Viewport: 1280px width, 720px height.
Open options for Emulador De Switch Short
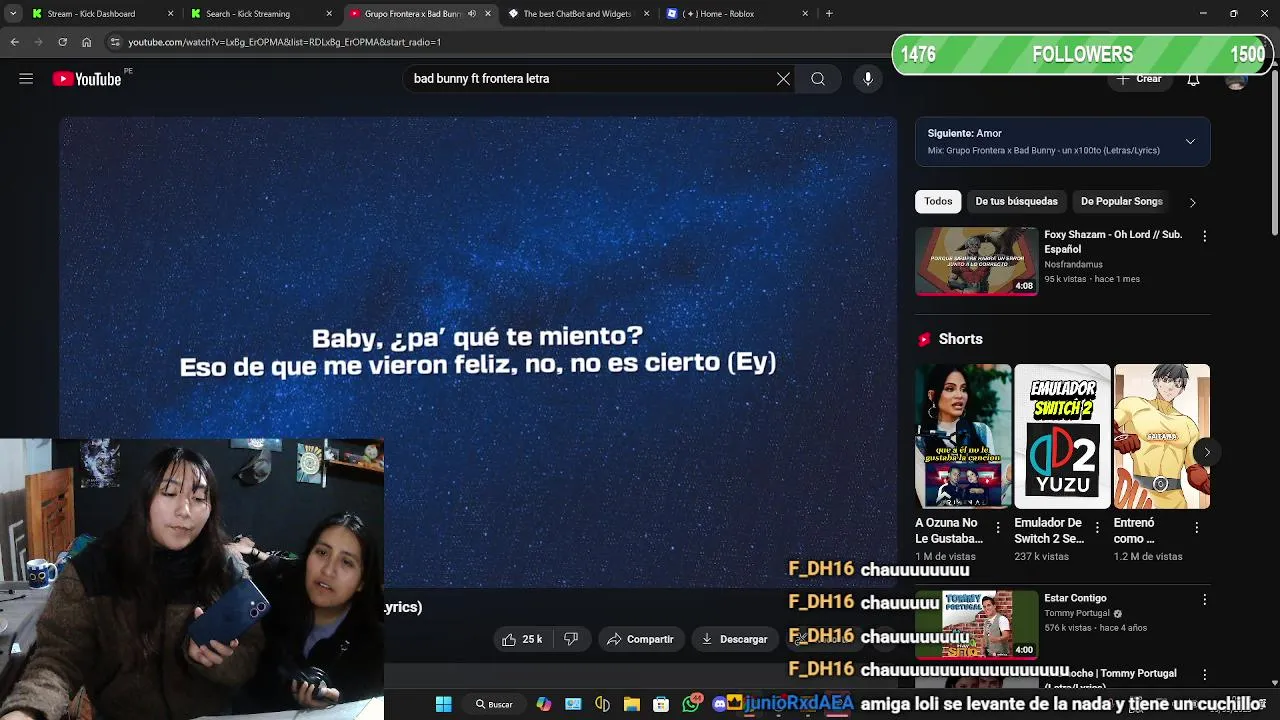(x=1097, y=527)
